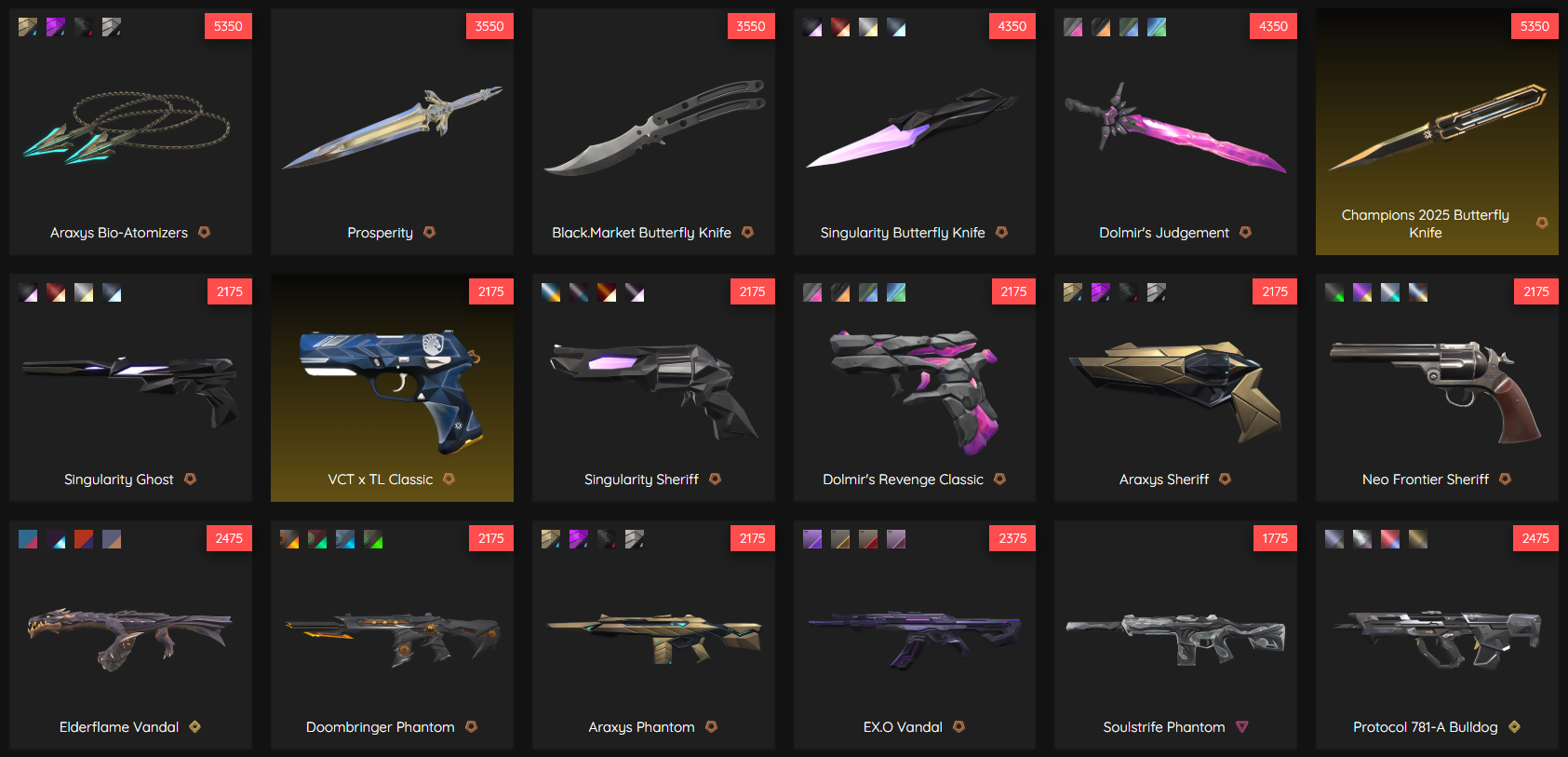Click the tier icon next to Prosperity

pyautogui.click(x=429, y=232)
